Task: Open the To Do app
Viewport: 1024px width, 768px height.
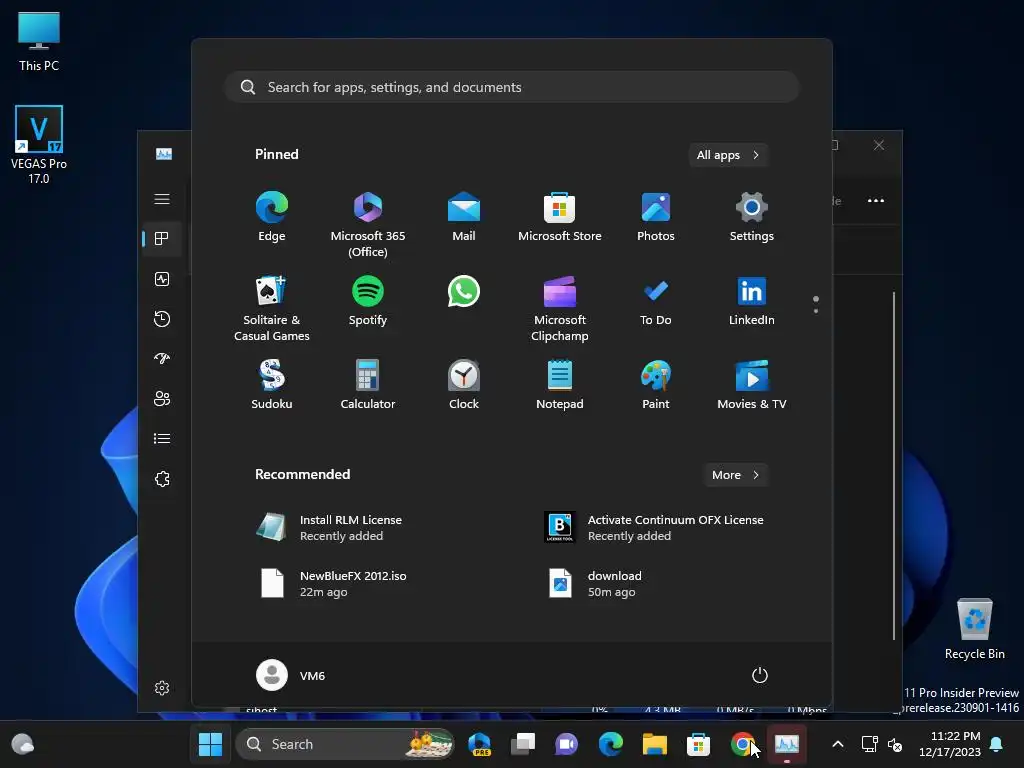Action: coord(656,301)
